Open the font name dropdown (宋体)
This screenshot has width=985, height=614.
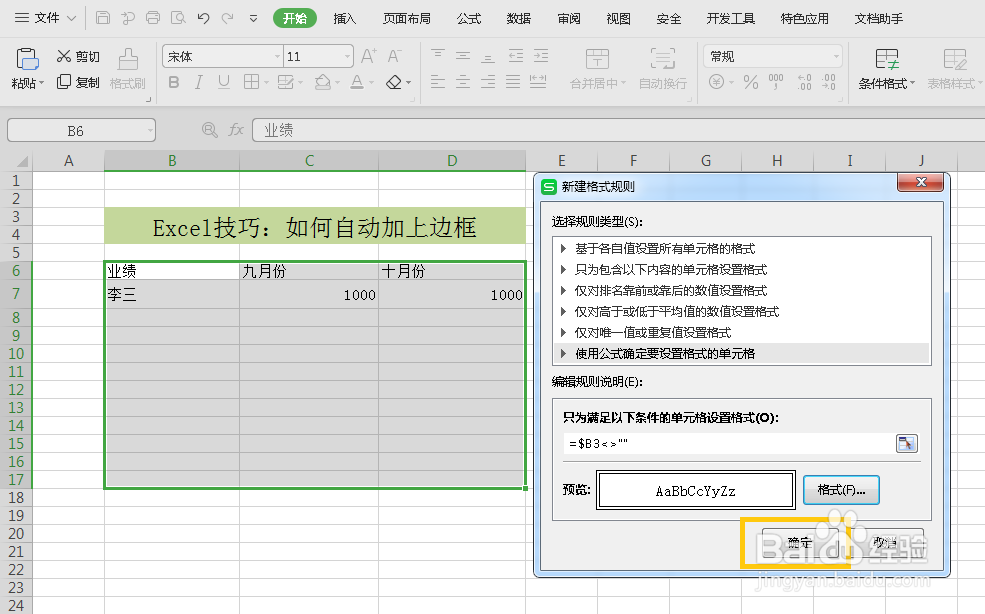click(x=277, y=57)
